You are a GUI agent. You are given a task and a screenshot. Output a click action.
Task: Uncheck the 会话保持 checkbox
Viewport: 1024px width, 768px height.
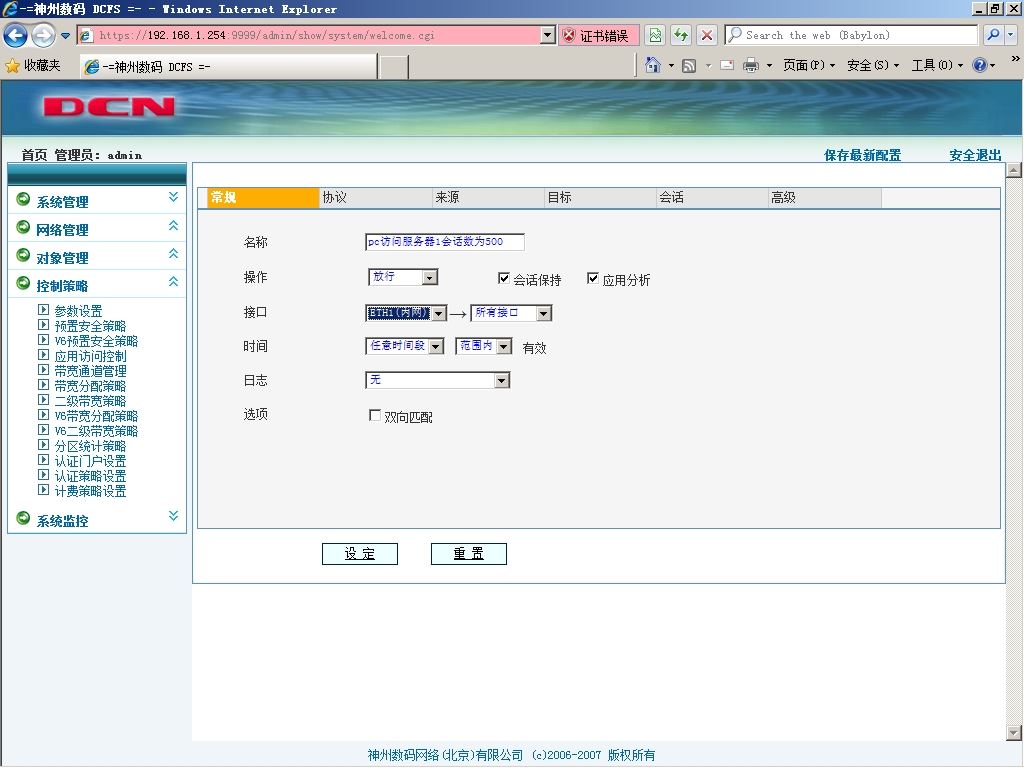tap(504, 278)
